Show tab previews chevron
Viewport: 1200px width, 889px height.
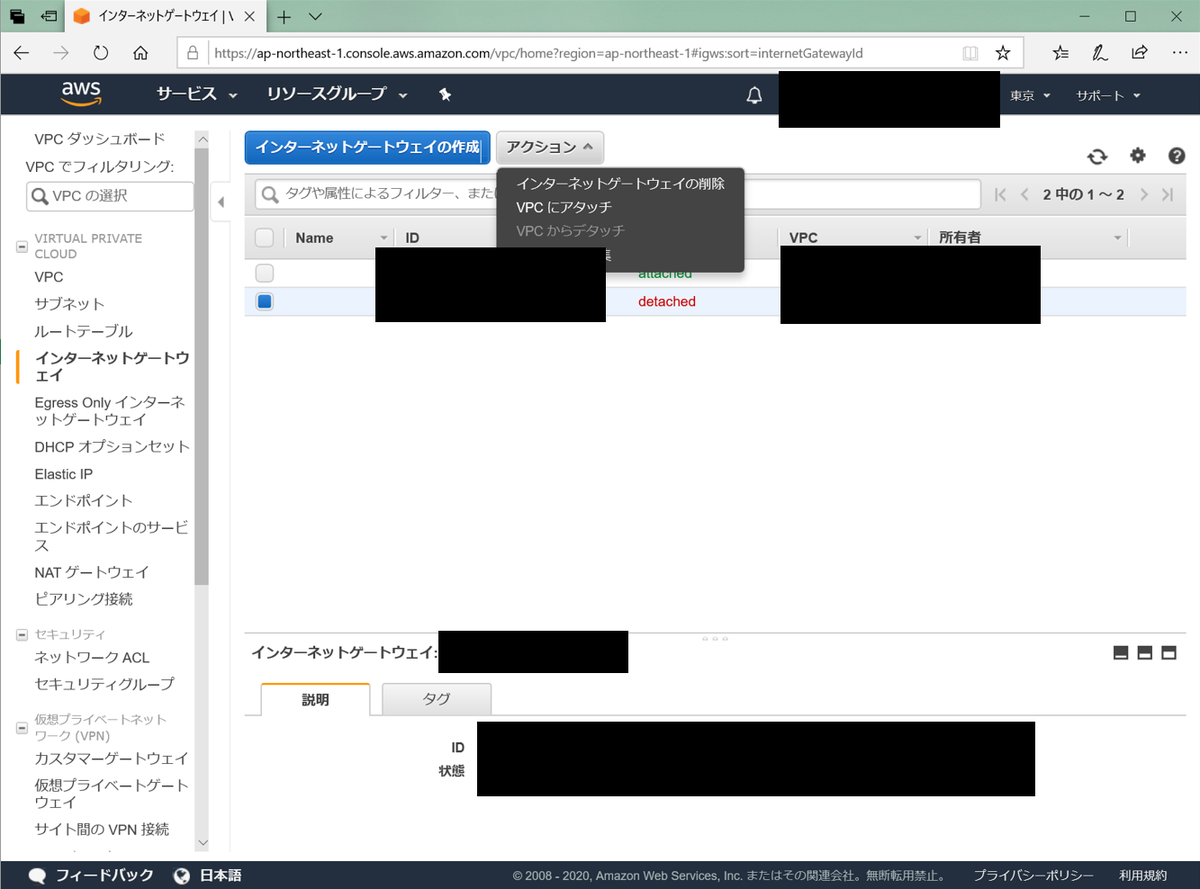click(315, 17)
